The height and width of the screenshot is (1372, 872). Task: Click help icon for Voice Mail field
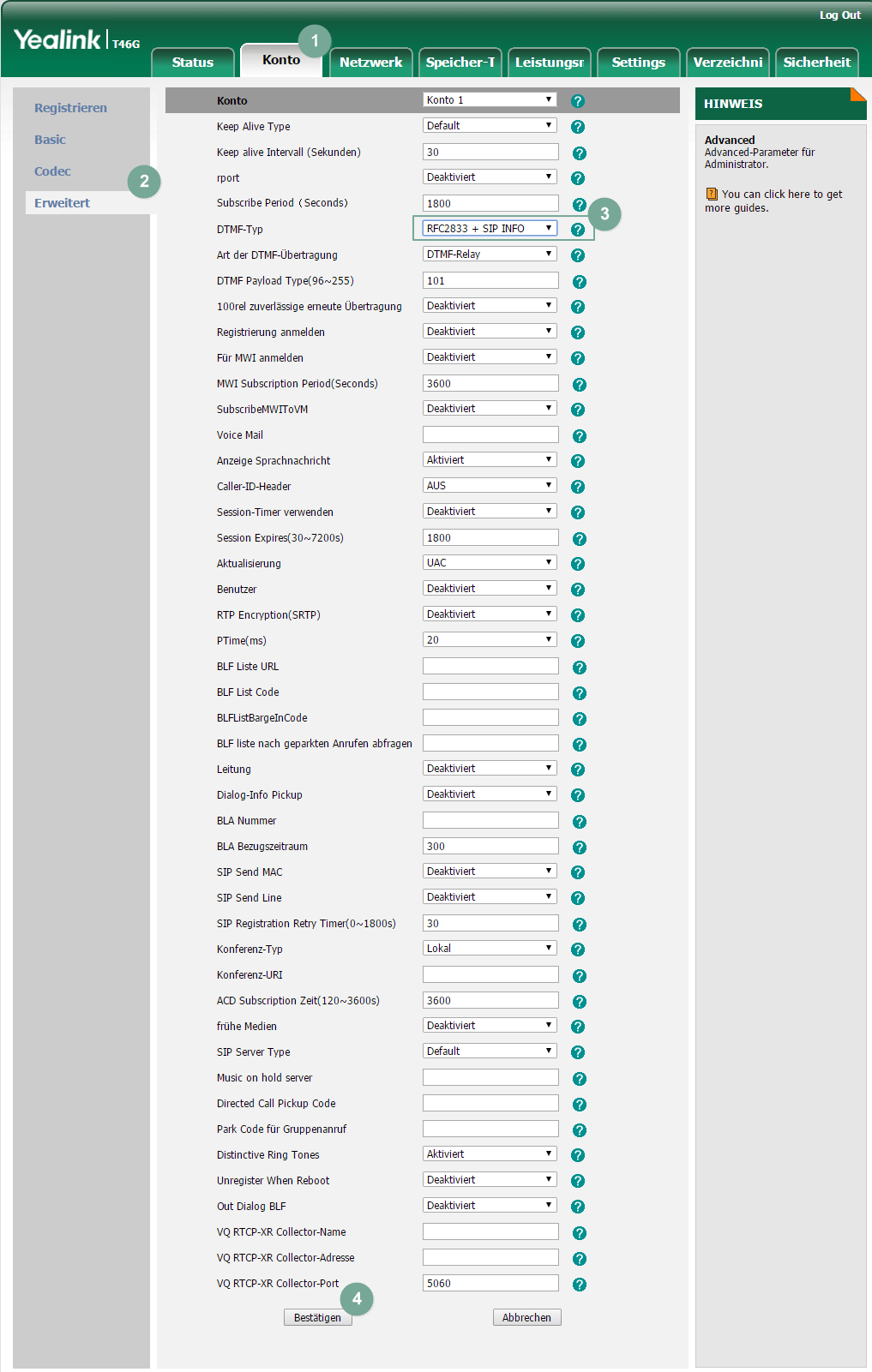580,436
